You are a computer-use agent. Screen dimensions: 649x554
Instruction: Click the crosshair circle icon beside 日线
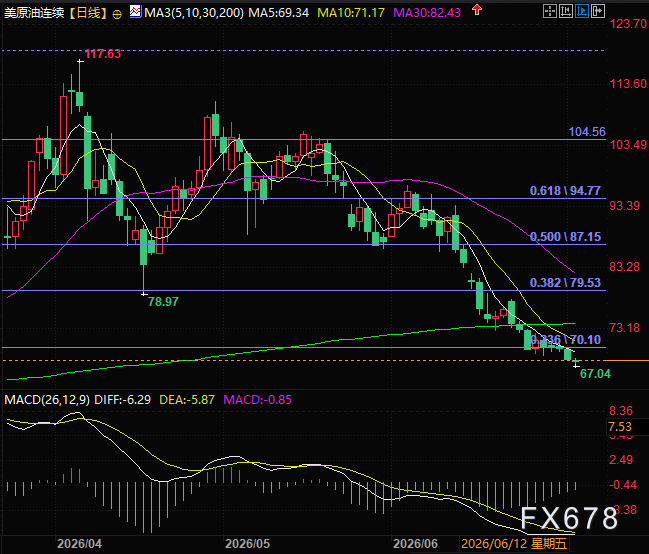(x=117, y=14)
